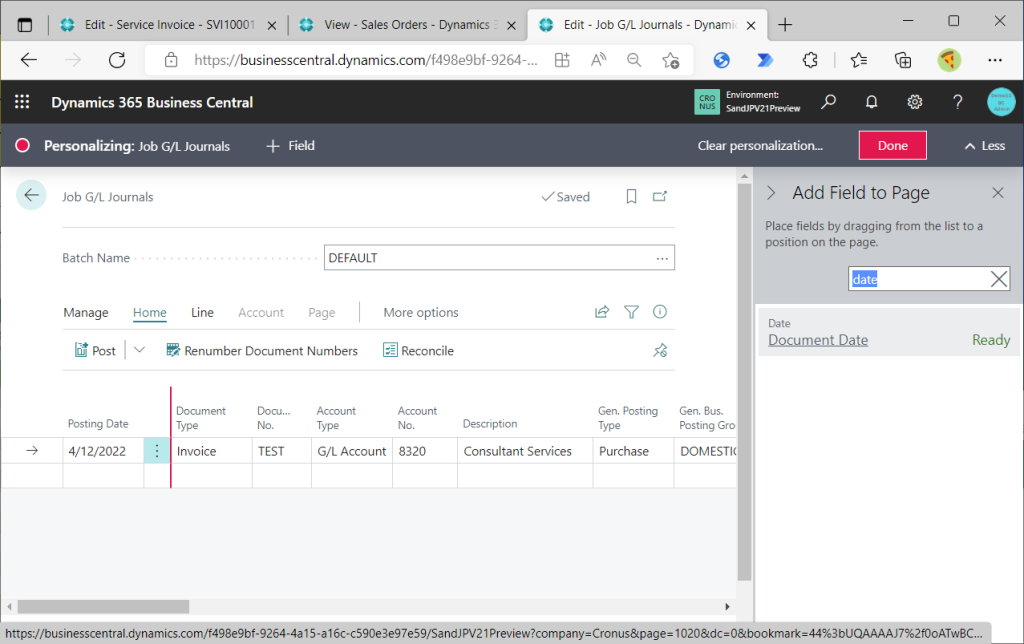Open the Page menu
The height and width of the screenshot is (644, 1024).
[x=321, y=312]
